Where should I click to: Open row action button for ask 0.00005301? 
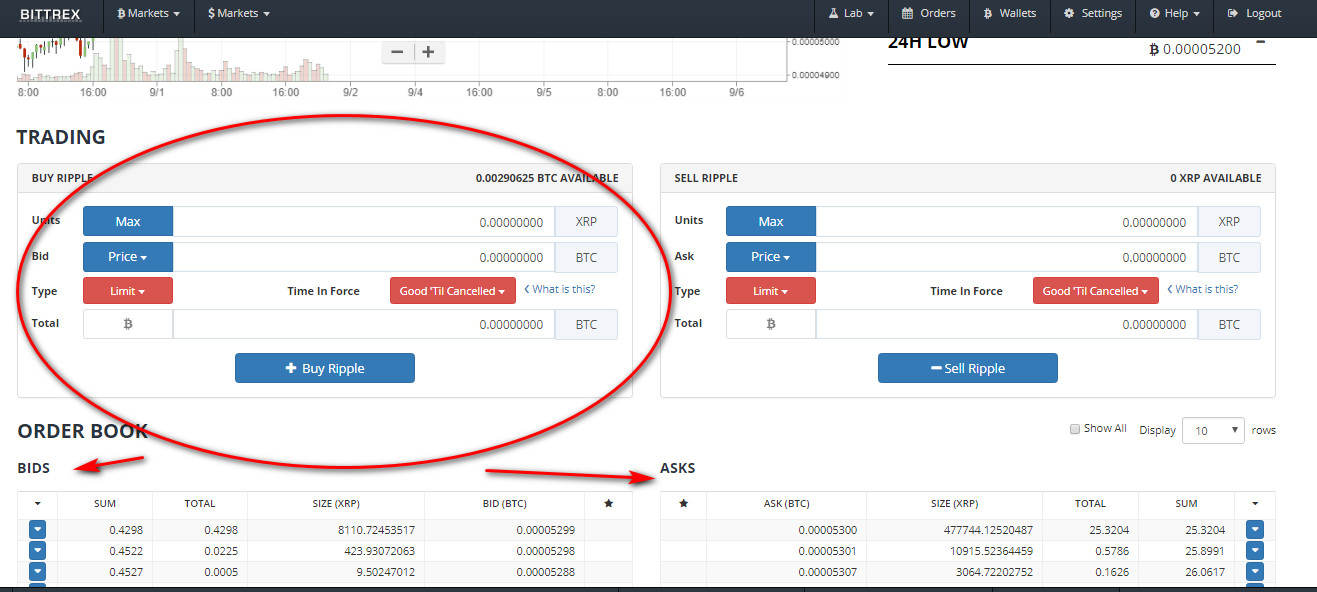point(1255,551)
